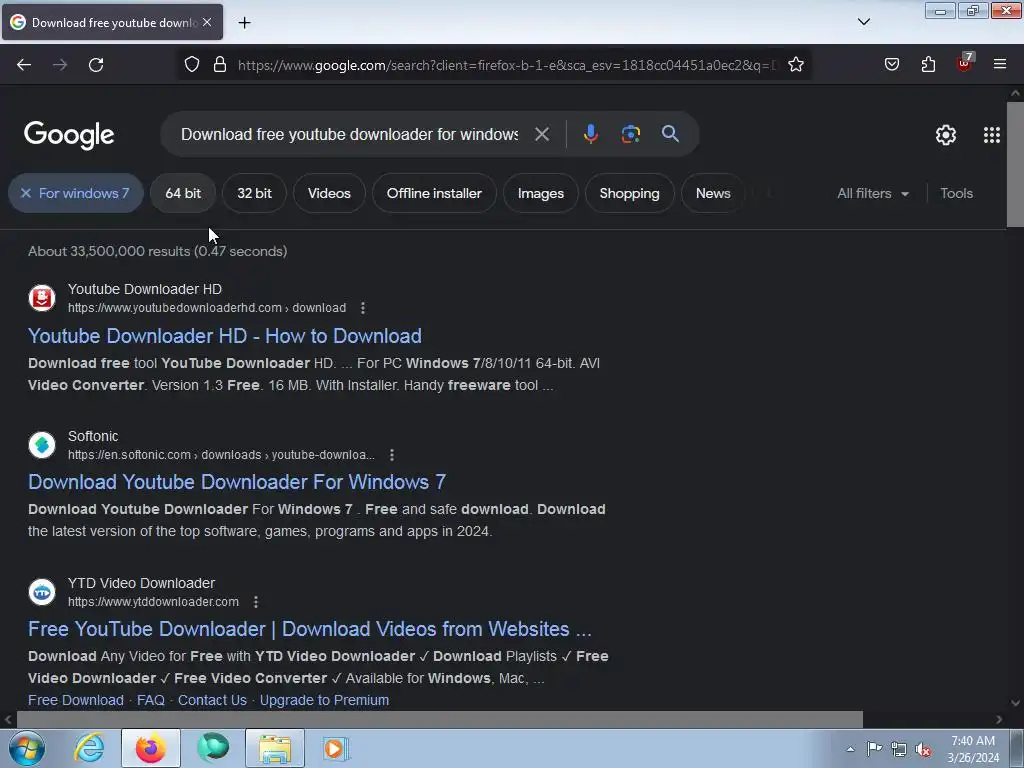Viewport: 1024px width, 768px height.
Task: Open the Free Download sitelink
Action: point(76,700)
